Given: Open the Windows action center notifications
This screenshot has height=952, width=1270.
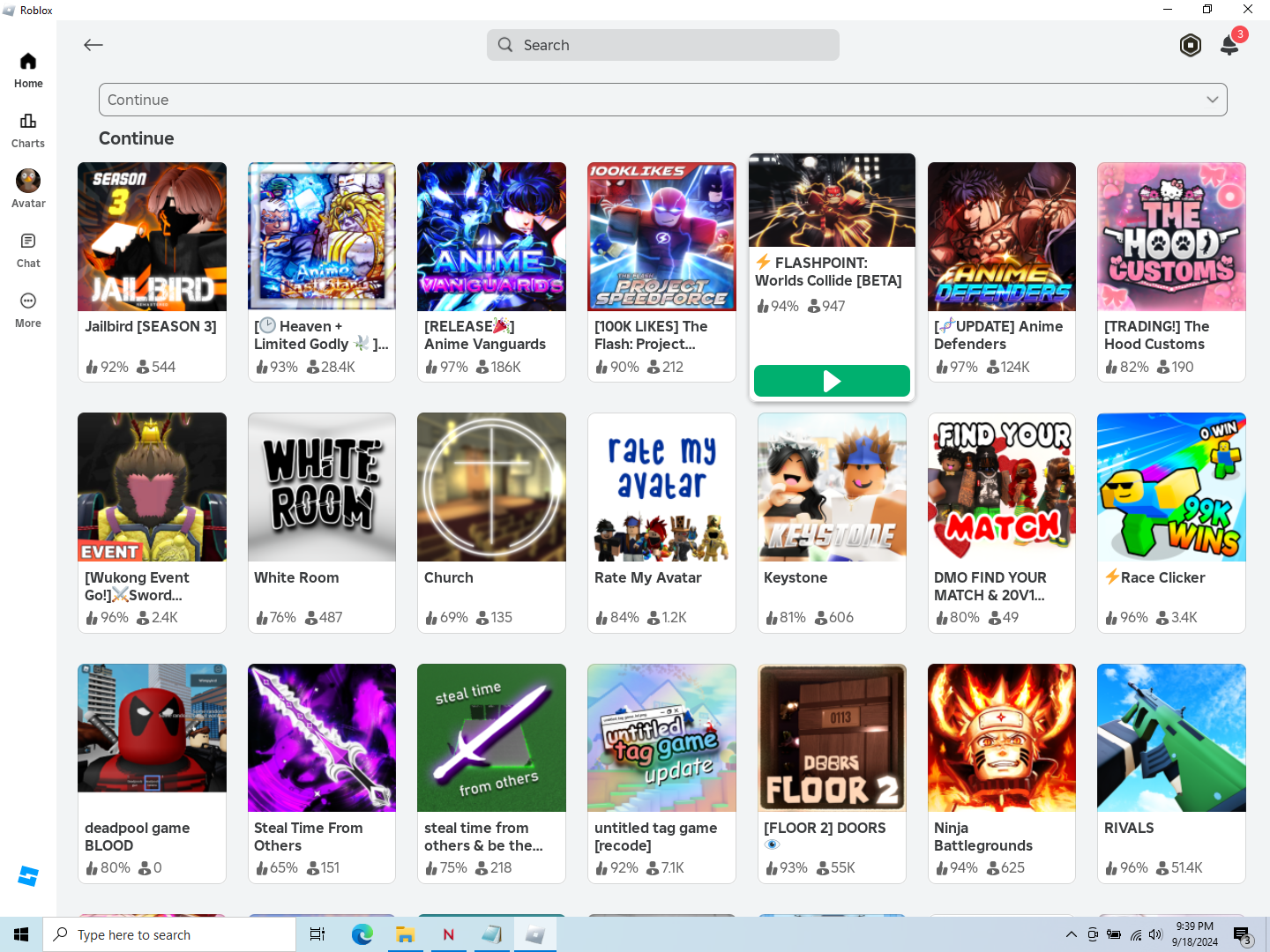Looking at the screenshot, I should [x=1243, y=934].
